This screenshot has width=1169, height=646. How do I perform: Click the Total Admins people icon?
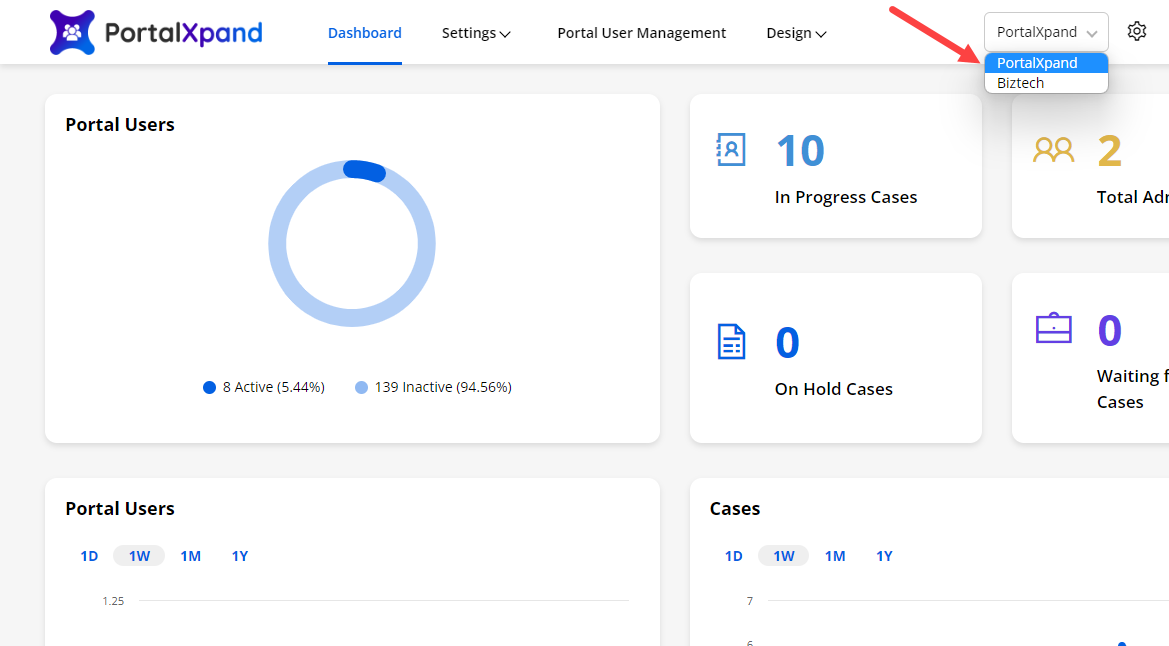[x=1053, y=150]
